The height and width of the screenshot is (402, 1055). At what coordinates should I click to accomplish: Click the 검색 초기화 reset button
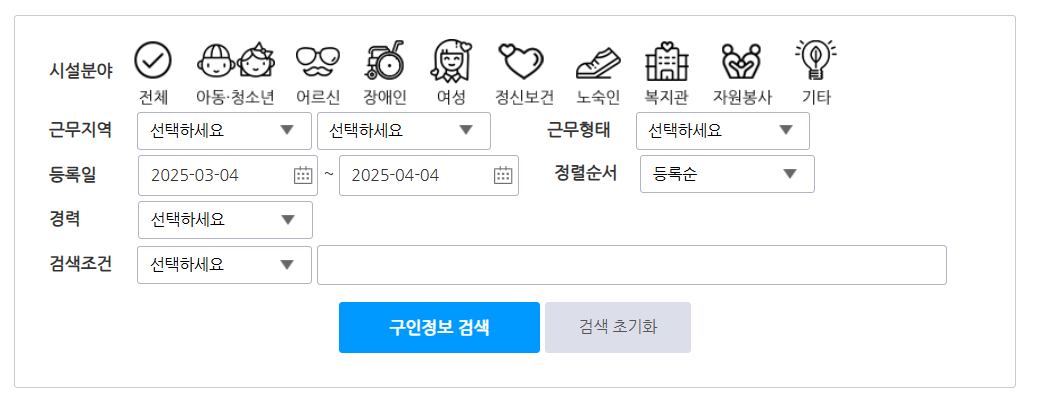tap(618, 327)
